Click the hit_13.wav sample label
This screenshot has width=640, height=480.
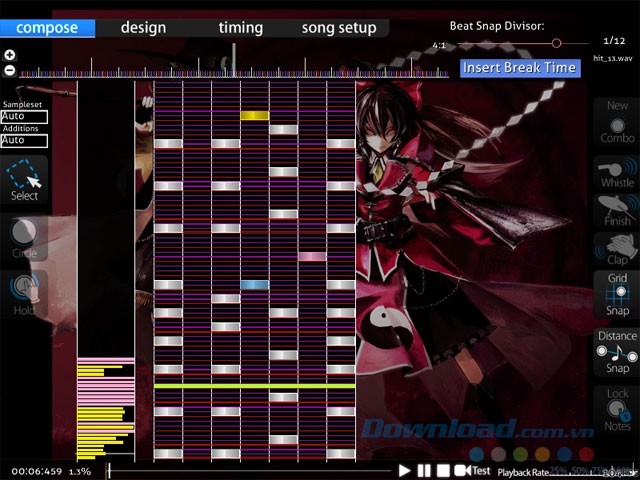613,58
